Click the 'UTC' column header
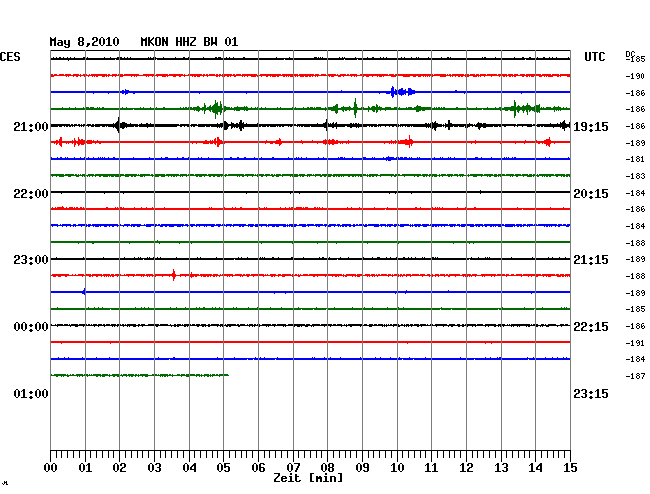This screenshot has height=494, width=650. click(x=594, y=57)
